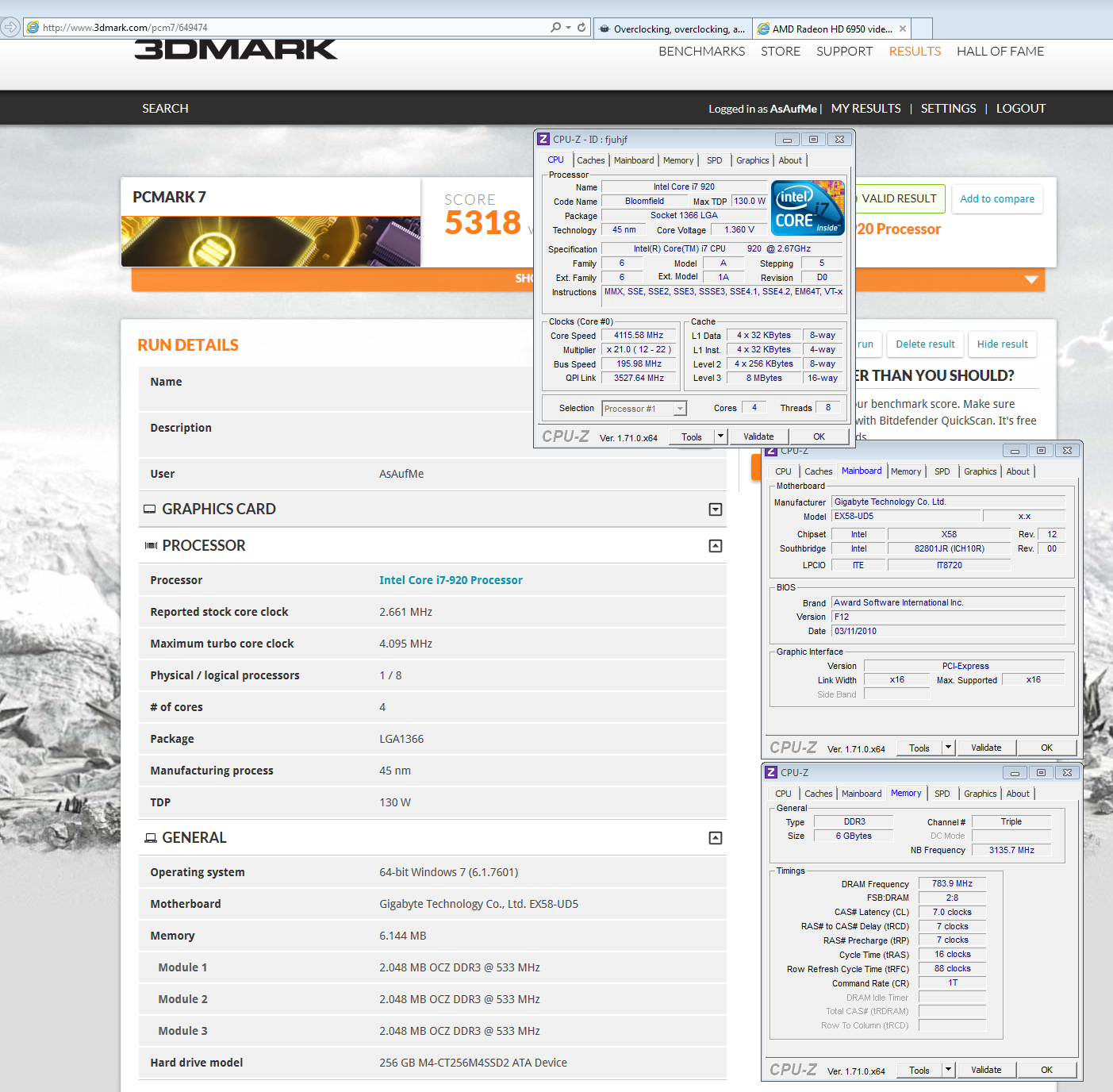Click the PCMark 7 banner thumbnail
Screen dimensions: 1113x1092
coord(271,241)
